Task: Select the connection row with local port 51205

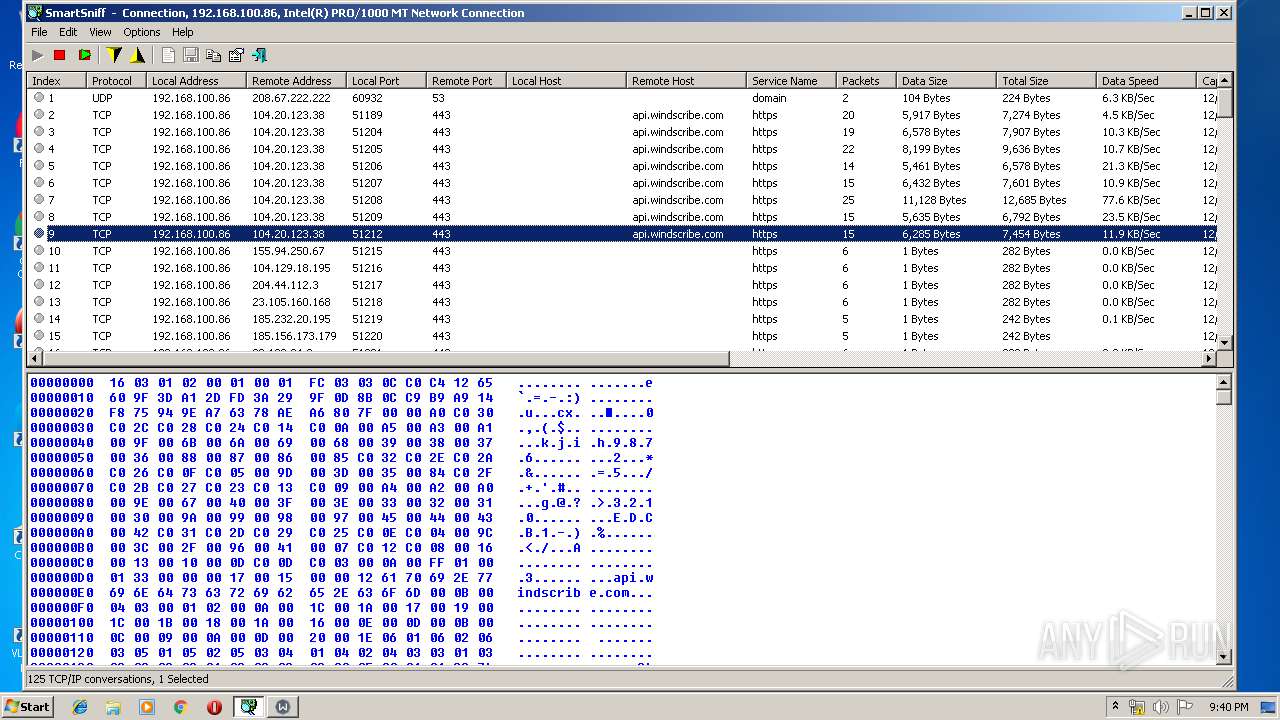Action: tap(623, 149)
